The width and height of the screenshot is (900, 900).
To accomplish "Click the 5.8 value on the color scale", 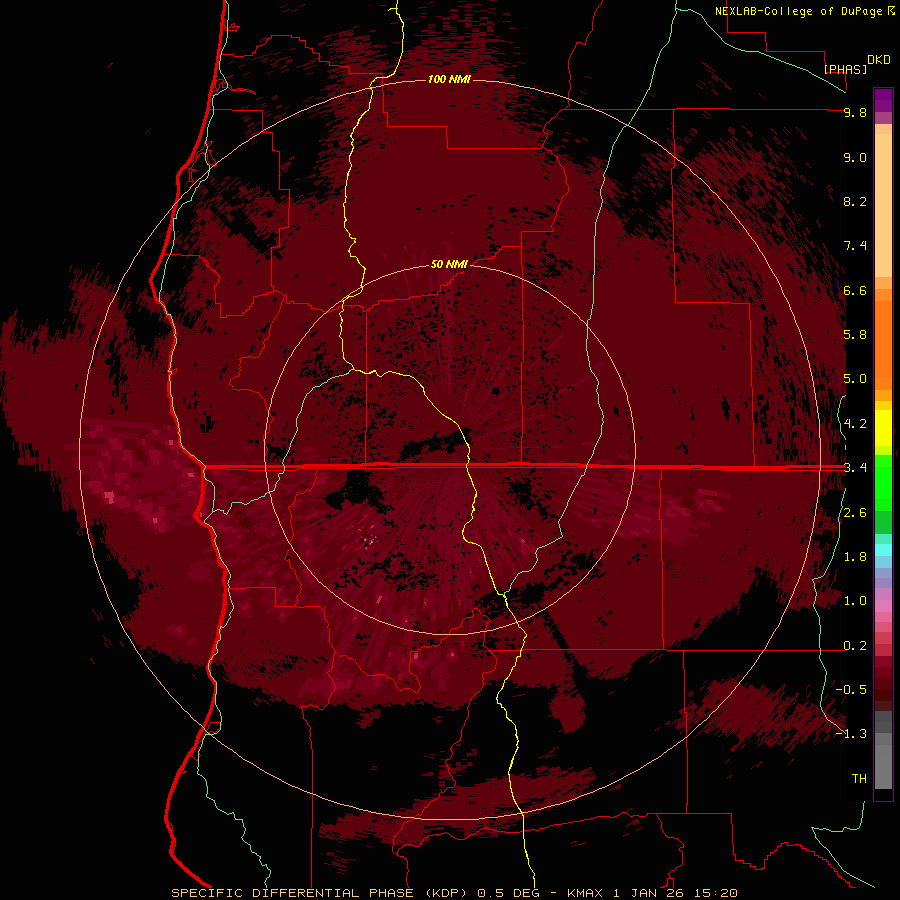I will pyautogui.click(x=855, y=335).
